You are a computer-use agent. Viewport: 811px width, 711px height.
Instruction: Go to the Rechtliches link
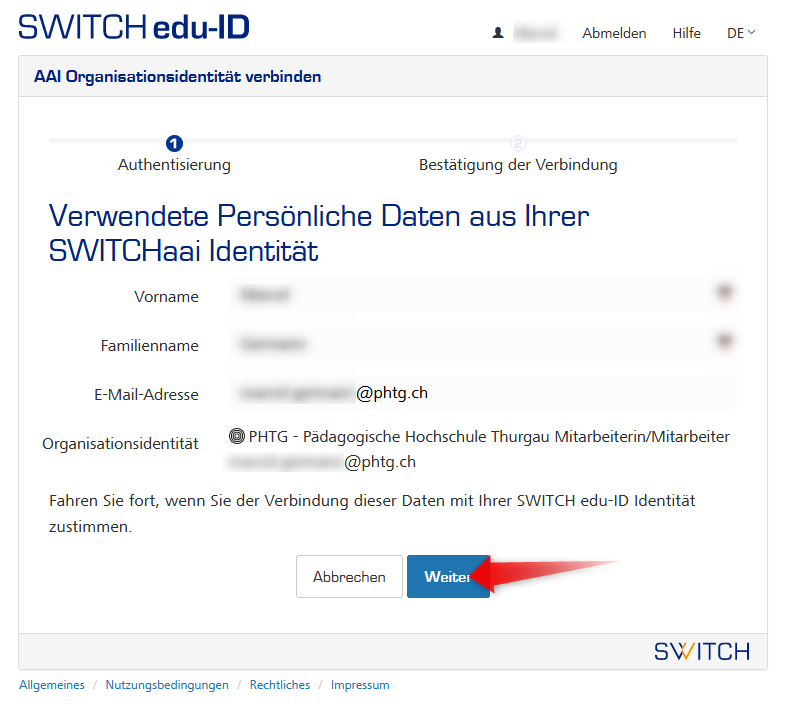tap(280, 685)
